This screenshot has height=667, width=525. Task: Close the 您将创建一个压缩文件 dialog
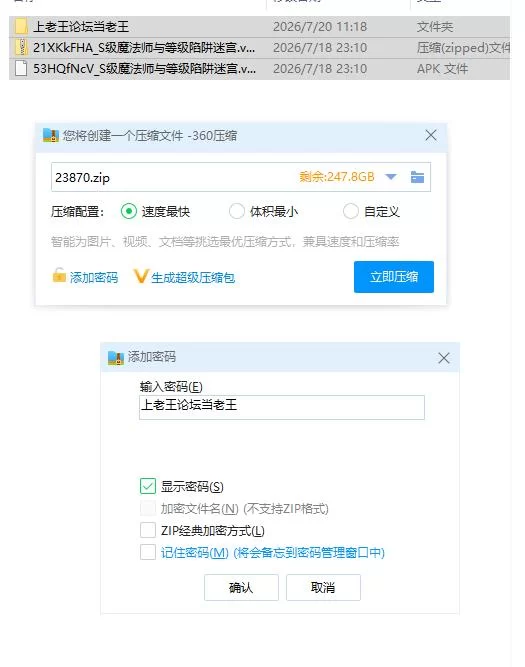(x=431, y=135)
